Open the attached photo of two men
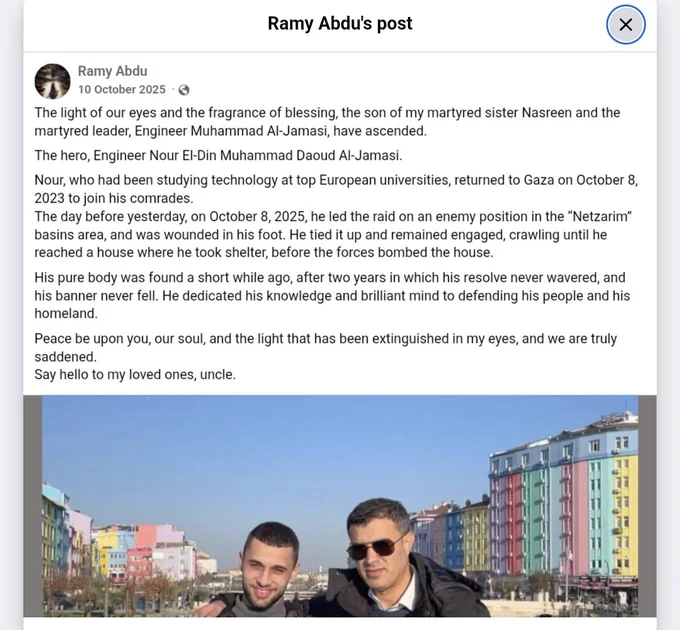 [x=340, y=506]
